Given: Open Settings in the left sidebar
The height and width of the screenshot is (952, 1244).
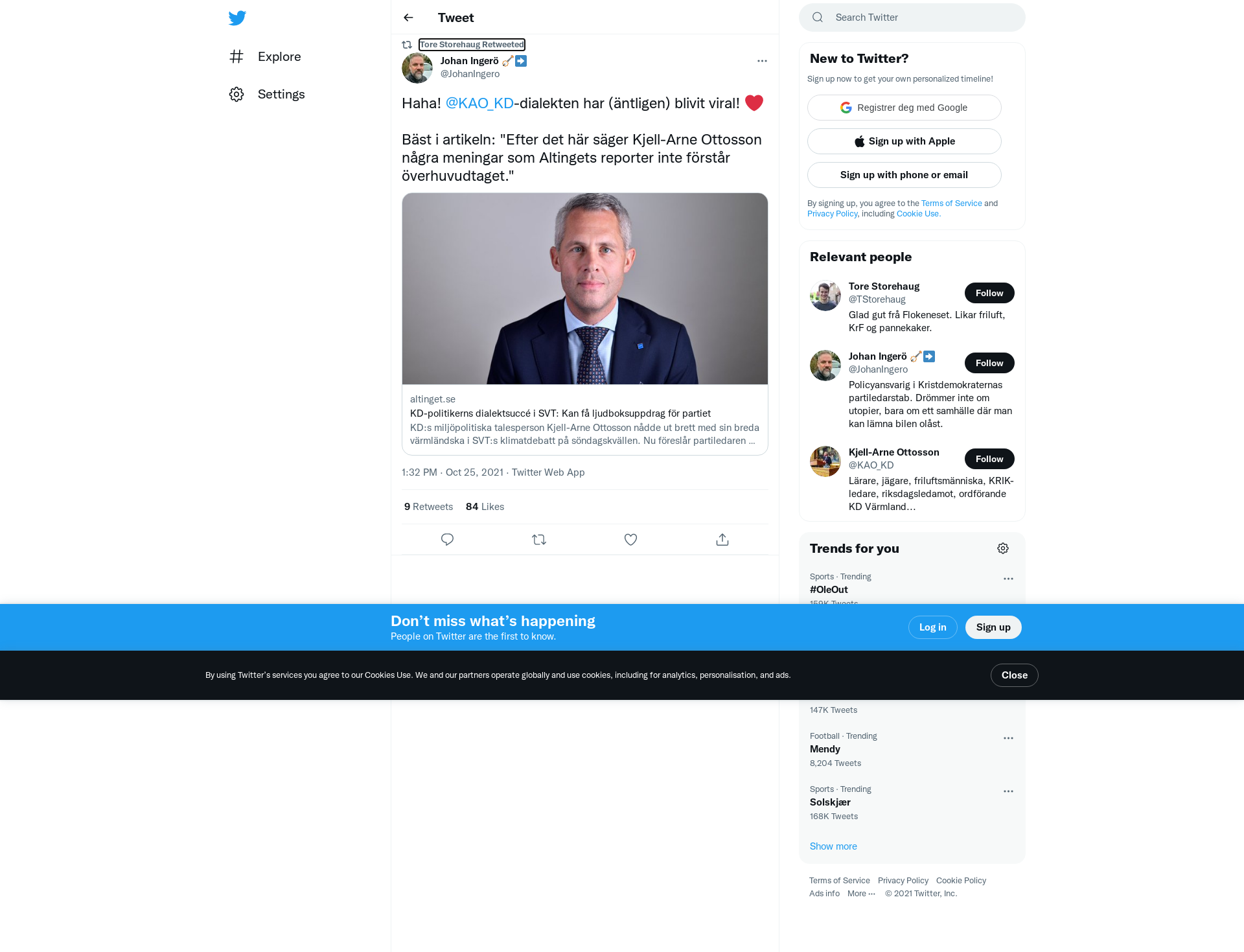Looking at the screenshot, I should pos(267,94).
